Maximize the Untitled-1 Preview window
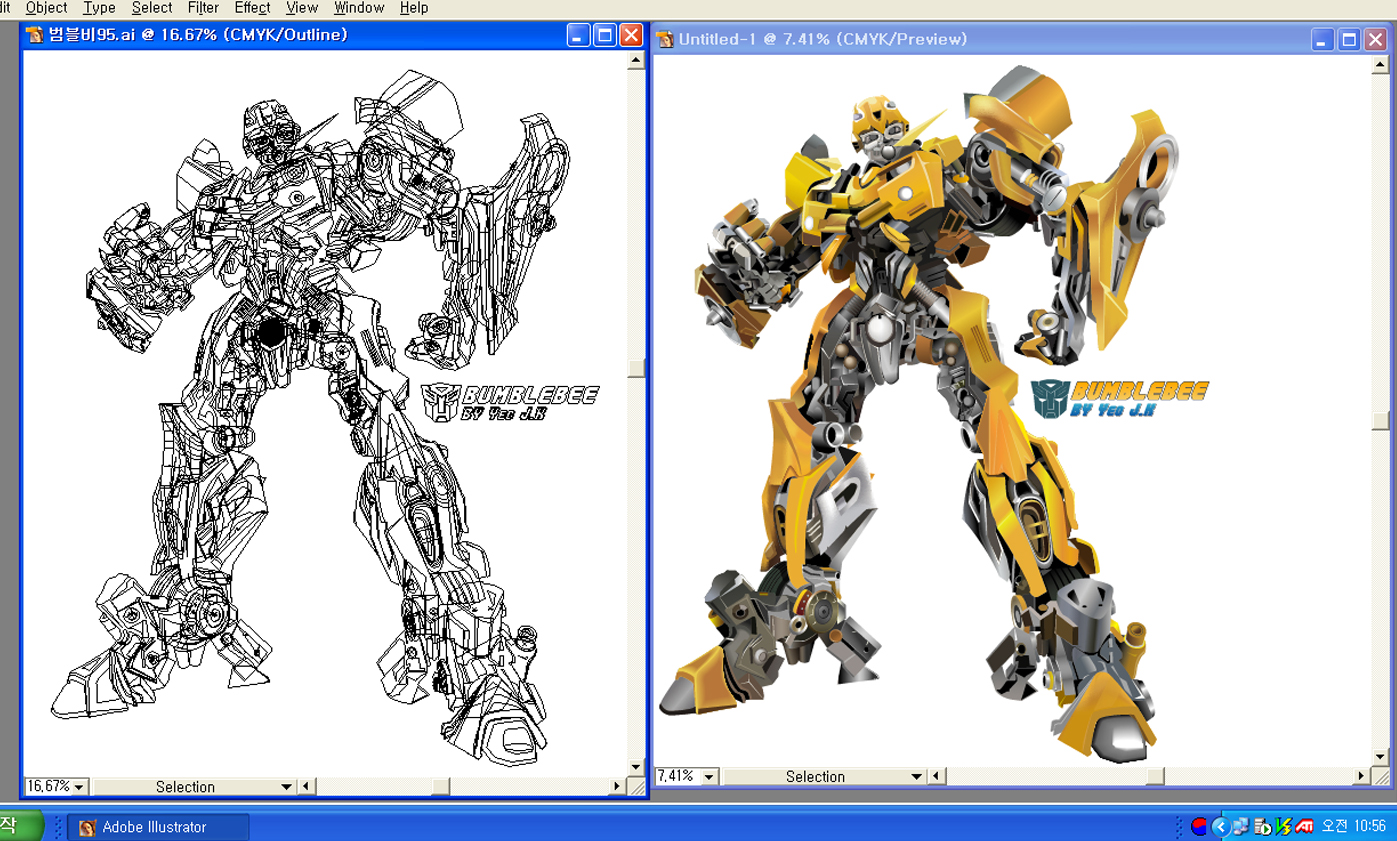Screen dimensions: 1397x841 point(1348,40)
